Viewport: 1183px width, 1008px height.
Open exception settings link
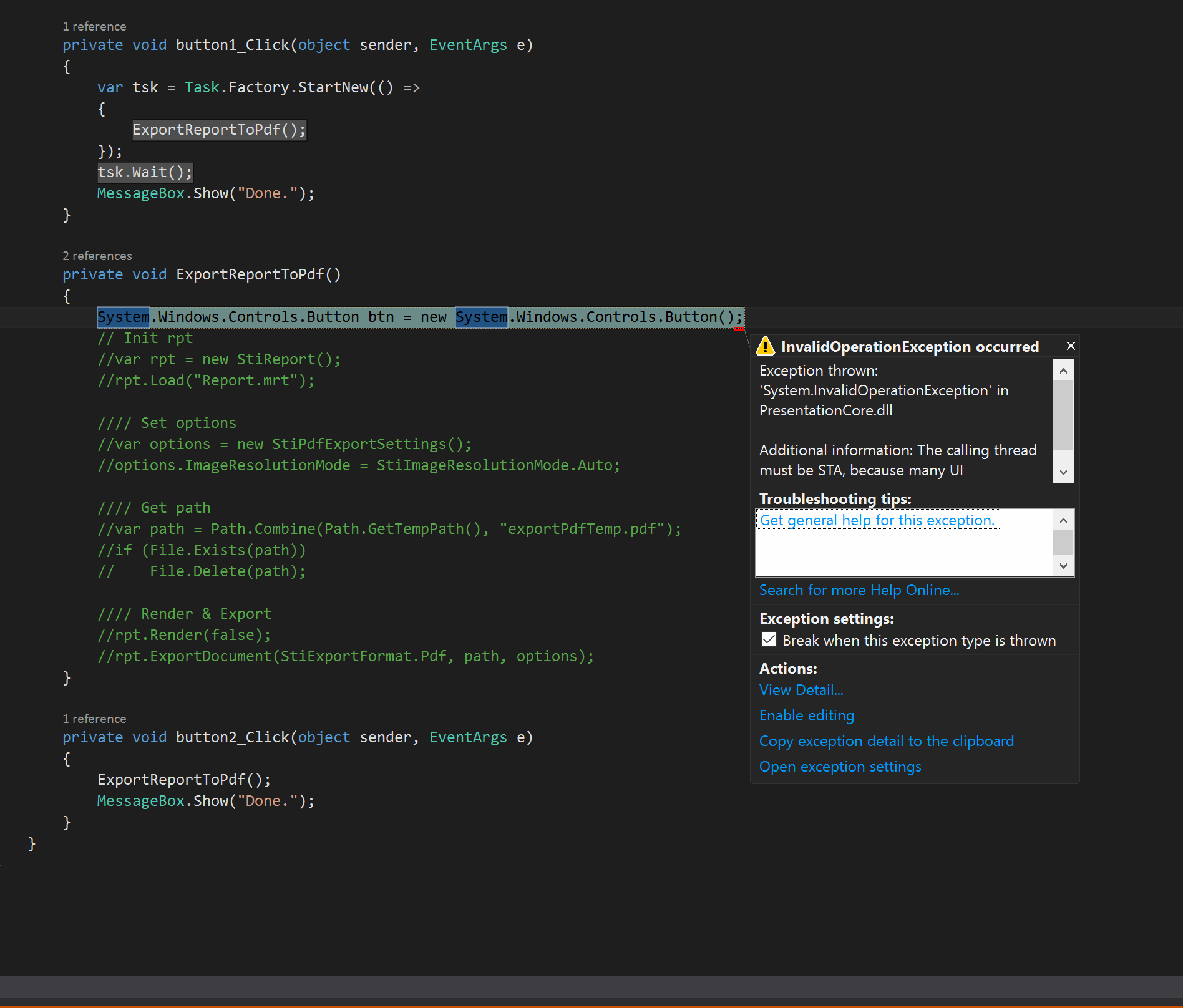(840, 767)
